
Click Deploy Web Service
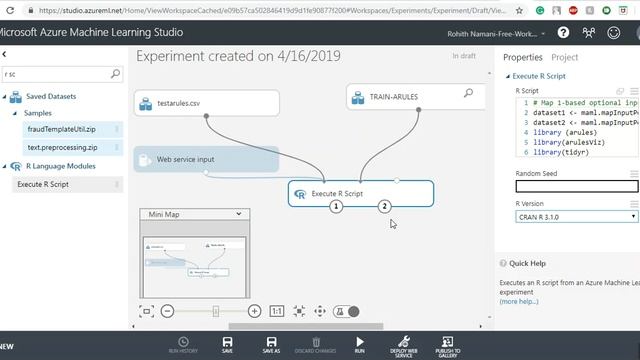tap(404, 347)
